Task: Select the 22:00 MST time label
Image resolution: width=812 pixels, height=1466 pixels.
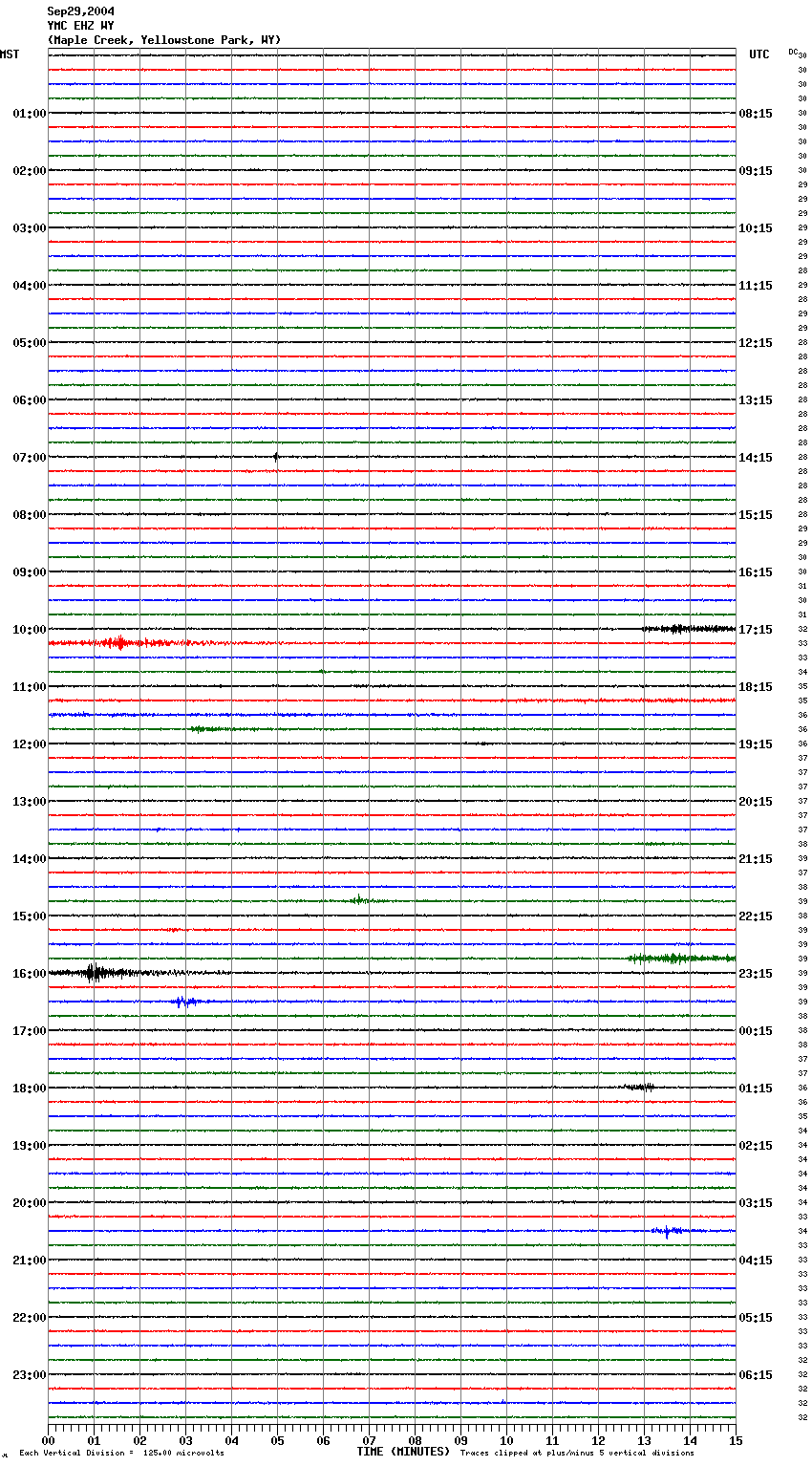Action: (x=30, y=1318)
